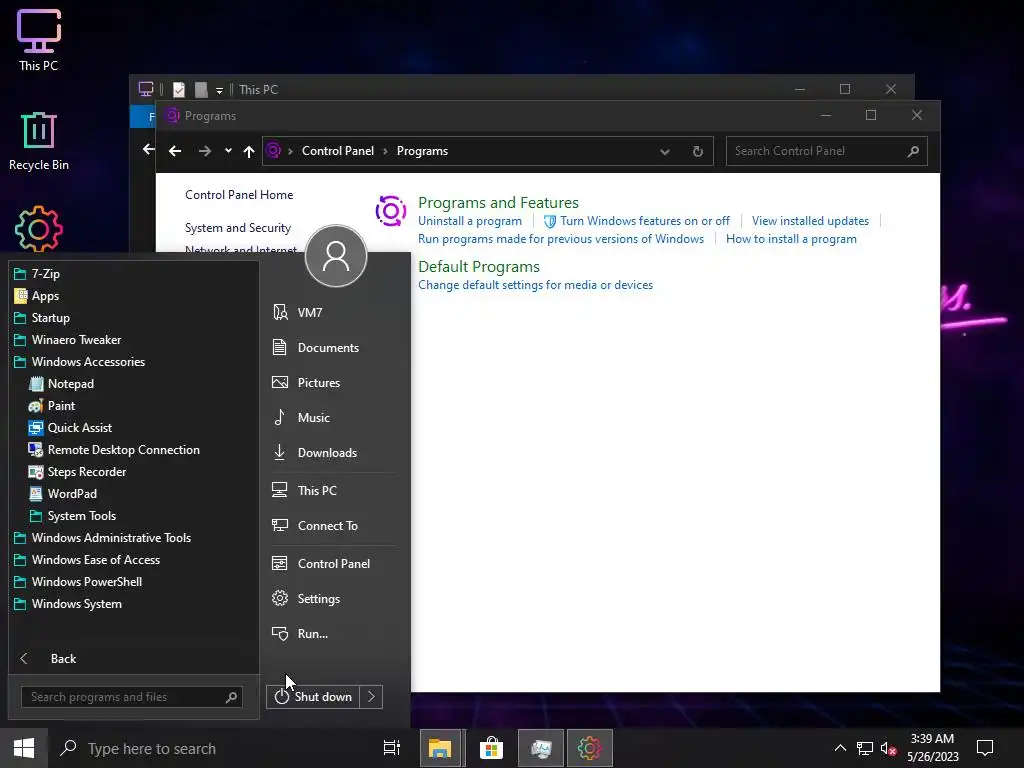
Task: Open Settings from the start menu
Action: [x=306, y=599]
